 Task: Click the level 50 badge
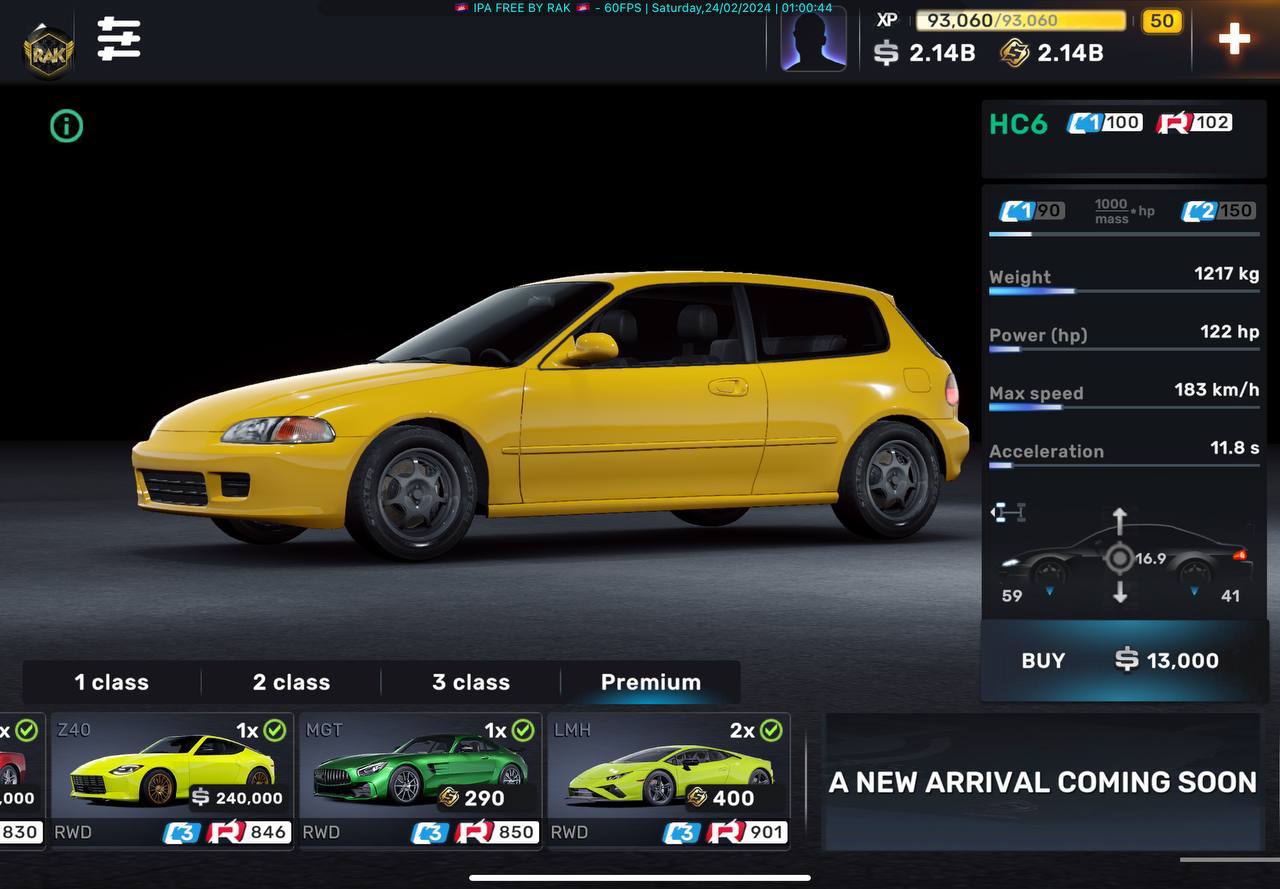point(1162,21)
